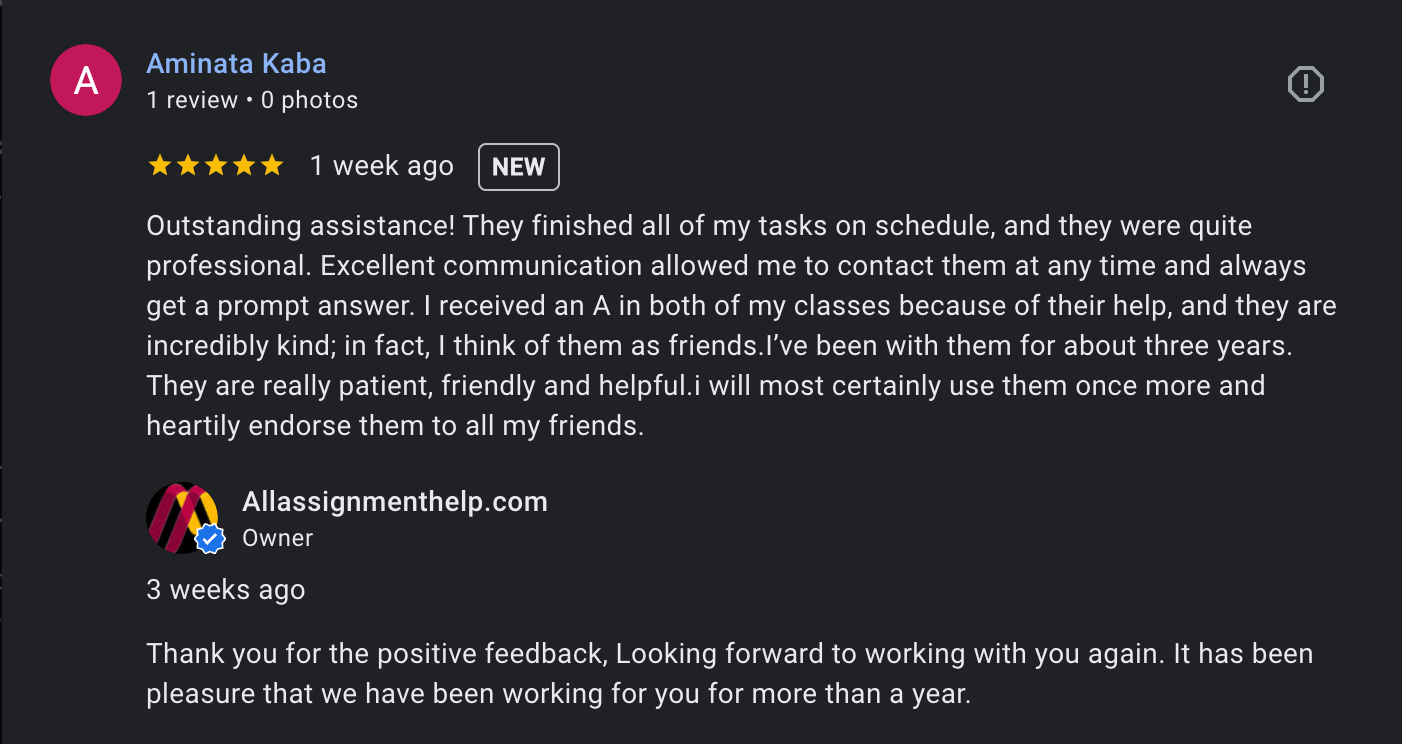Click the NEW badge on the review
Image resolution: width=1402 pixels, height=744 pixels.
click(518, 166)
